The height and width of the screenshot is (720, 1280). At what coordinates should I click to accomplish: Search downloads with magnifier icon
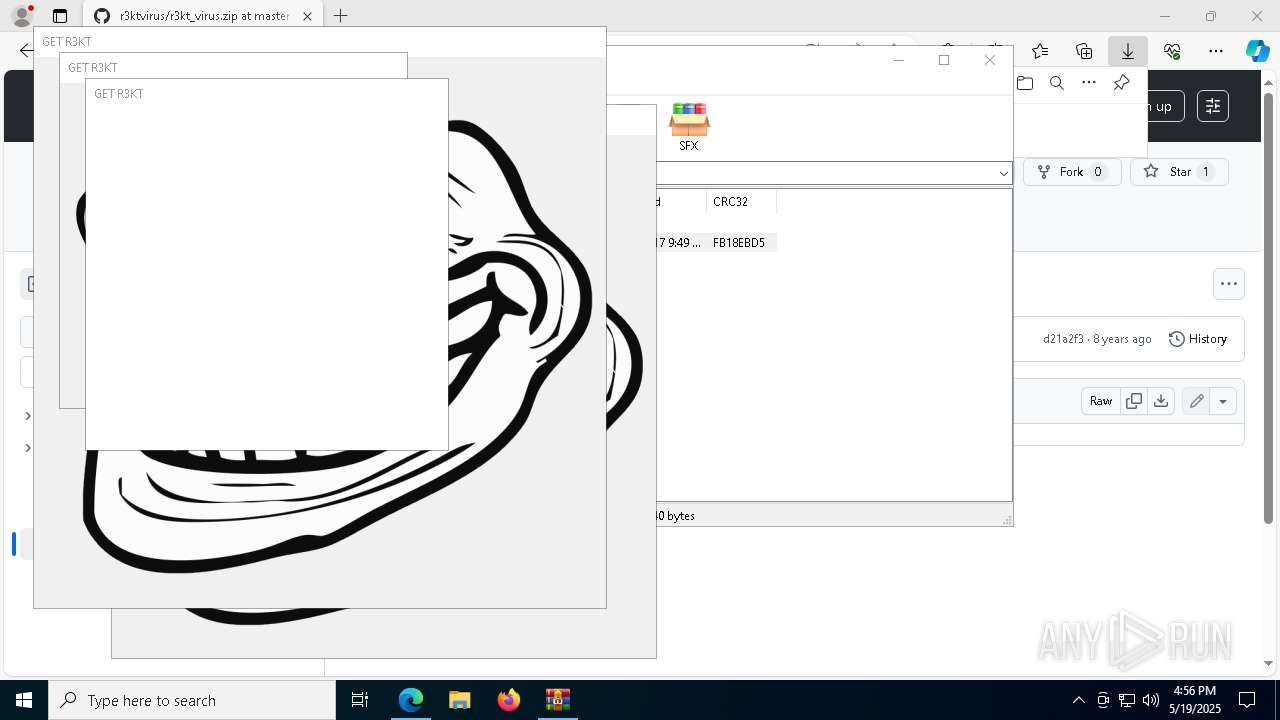click(x=1057, y=83)
